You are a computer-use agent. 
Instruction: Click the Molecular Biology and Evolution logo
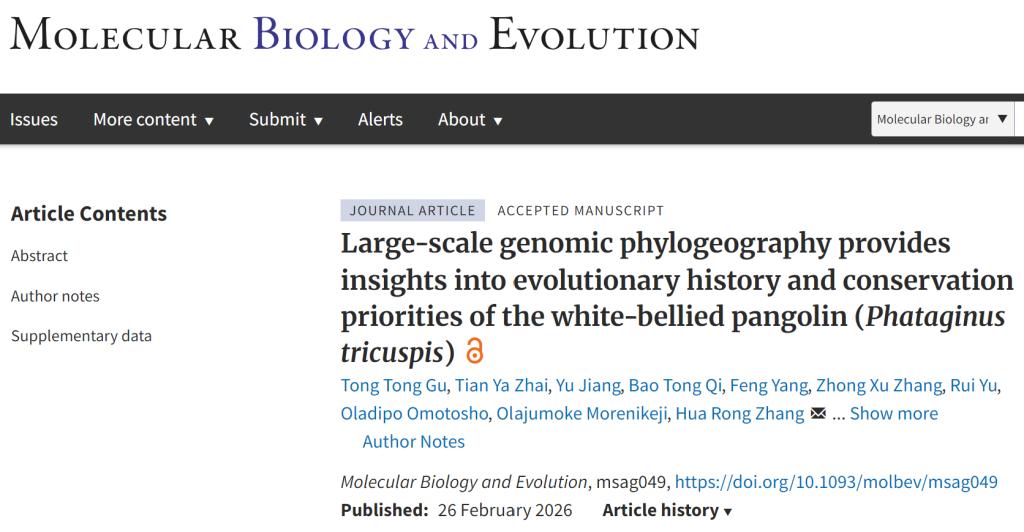tap(355, 36)
